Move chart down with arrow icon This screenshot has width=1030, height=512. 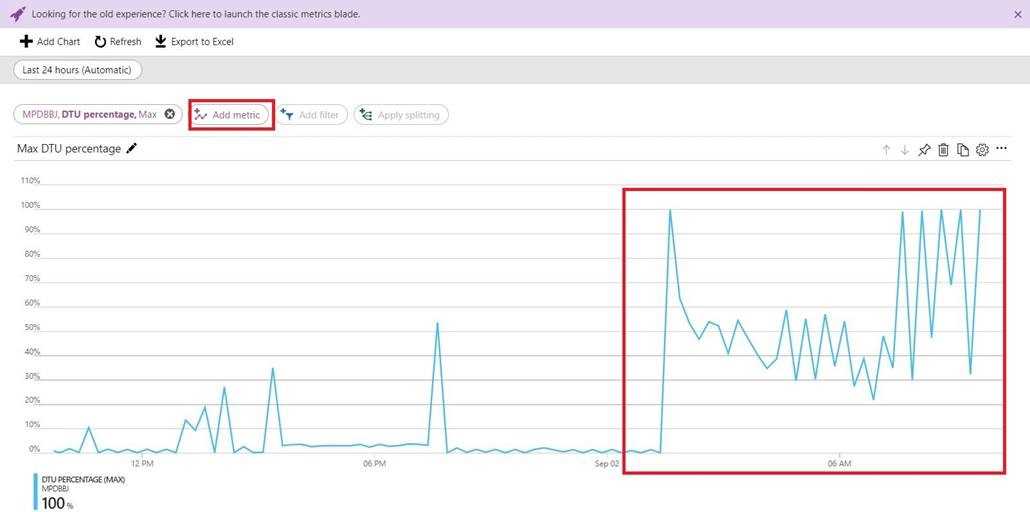pyautogui.click(x=905, y=150)
